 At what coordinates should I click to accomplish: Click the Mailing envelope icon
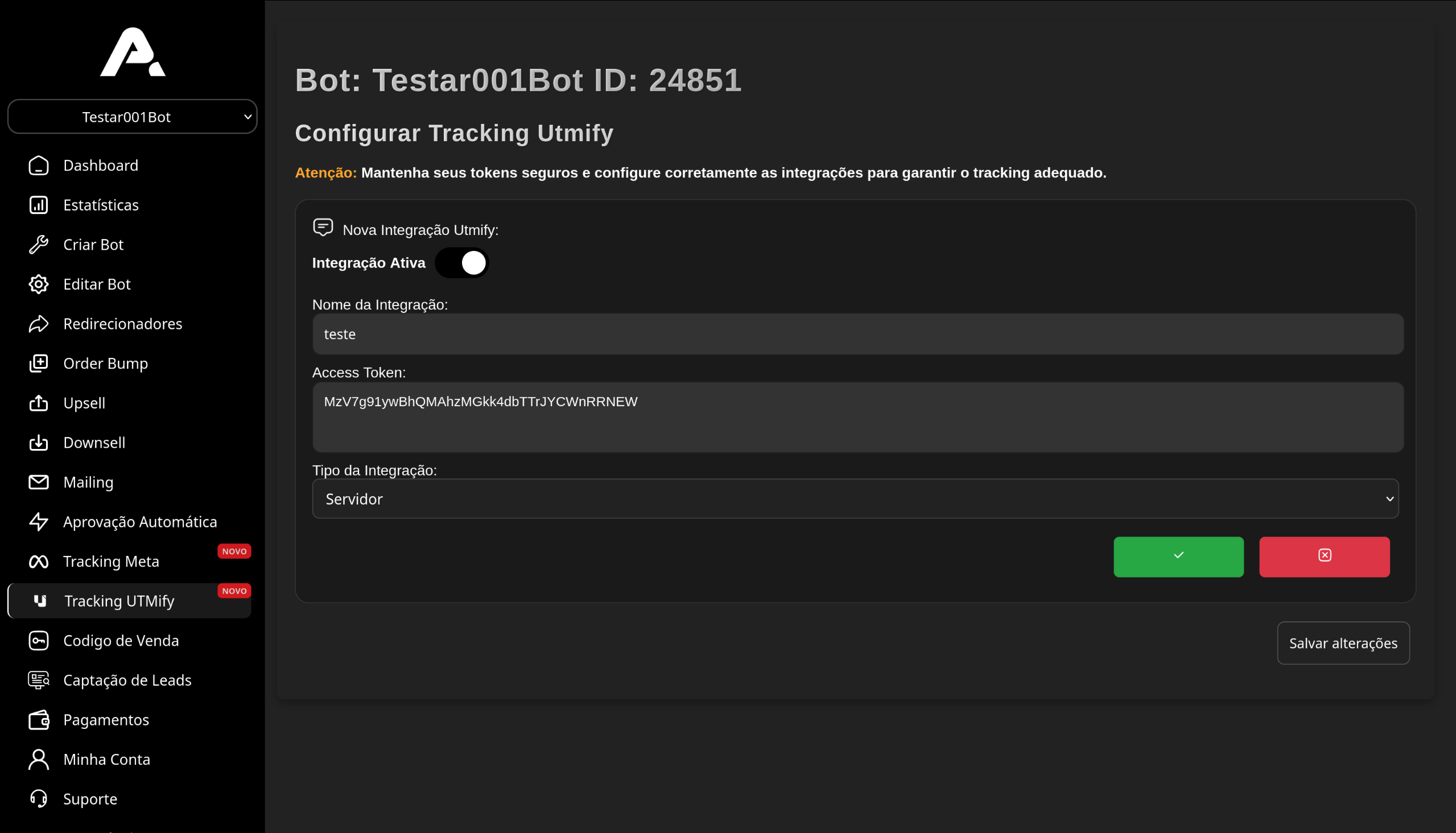(38, 483)
